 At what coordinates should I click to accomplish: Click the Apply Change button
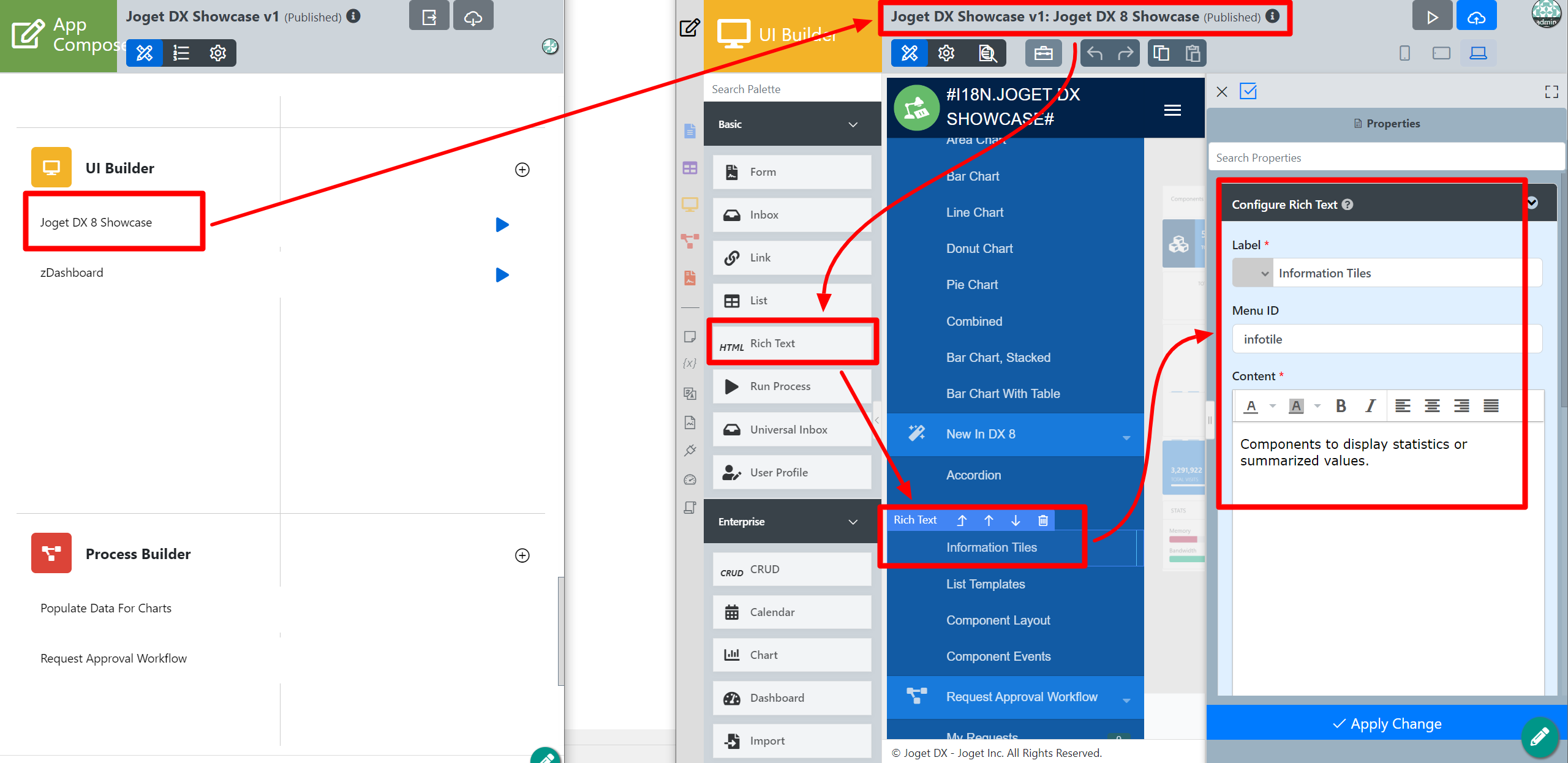pyautogui.click(x=1387, y=724)
